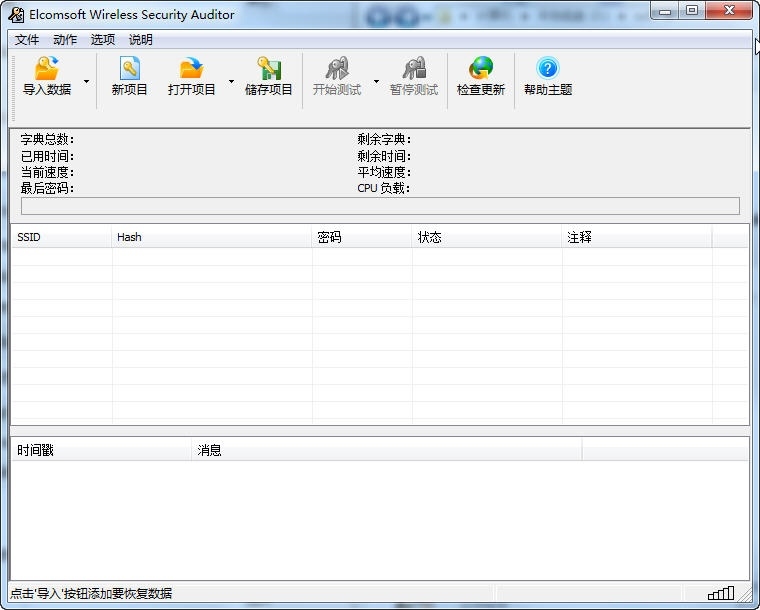Screen dimensions: 760x610
Task: Open the 说明 menu
Action: coord(141,39)
